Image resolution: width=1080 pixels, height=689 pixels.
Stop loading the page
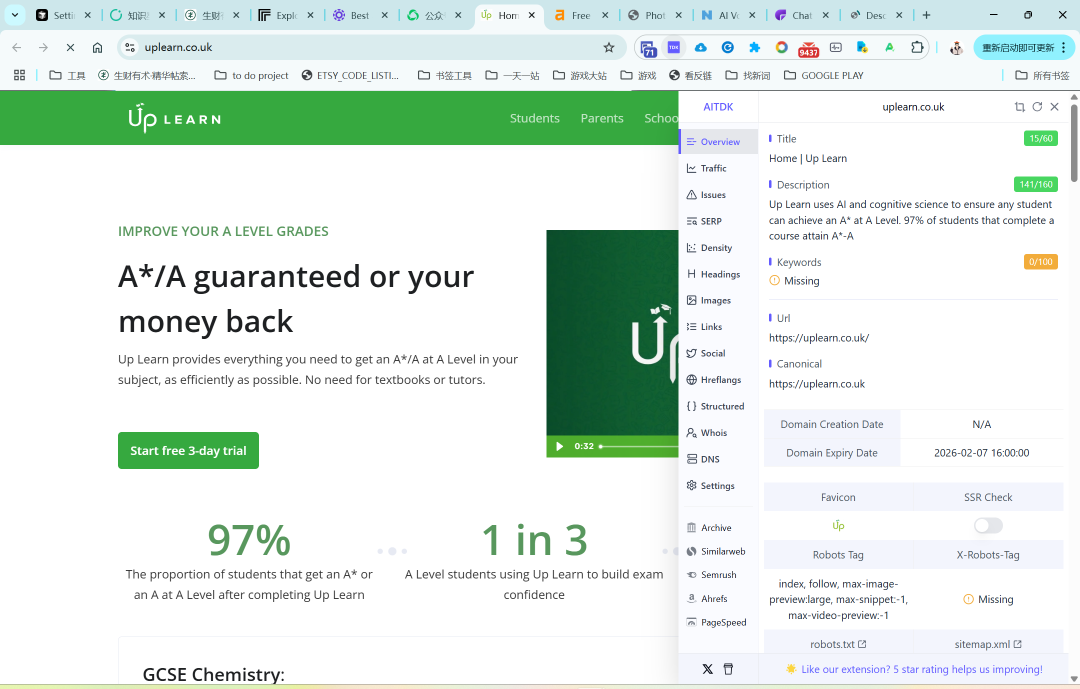point(70,48)
